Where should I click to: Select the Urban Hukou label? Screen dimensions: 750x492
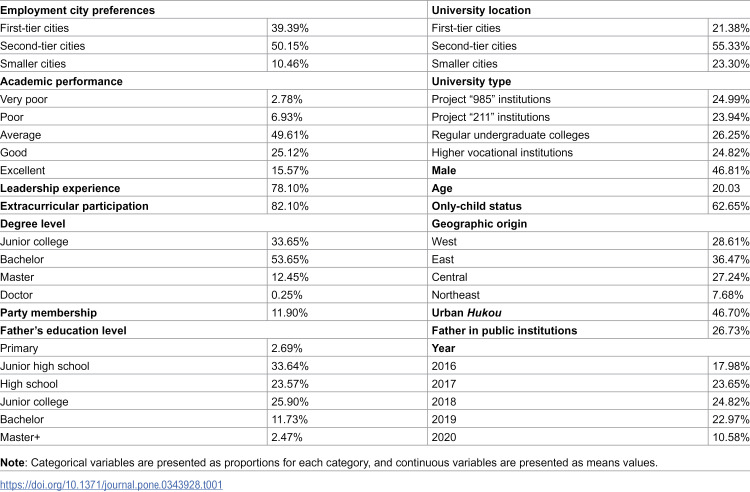click(x=466, y=313)
